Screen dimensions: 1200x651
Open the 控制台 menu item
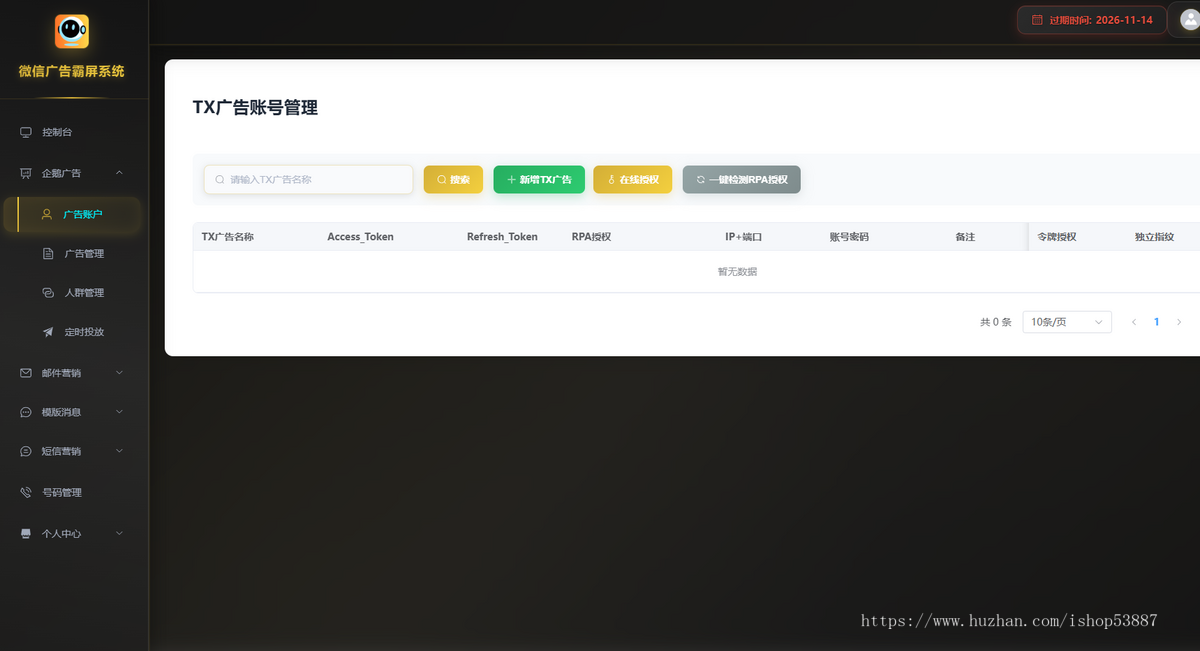pyautogui.click(x=74, y=132)
